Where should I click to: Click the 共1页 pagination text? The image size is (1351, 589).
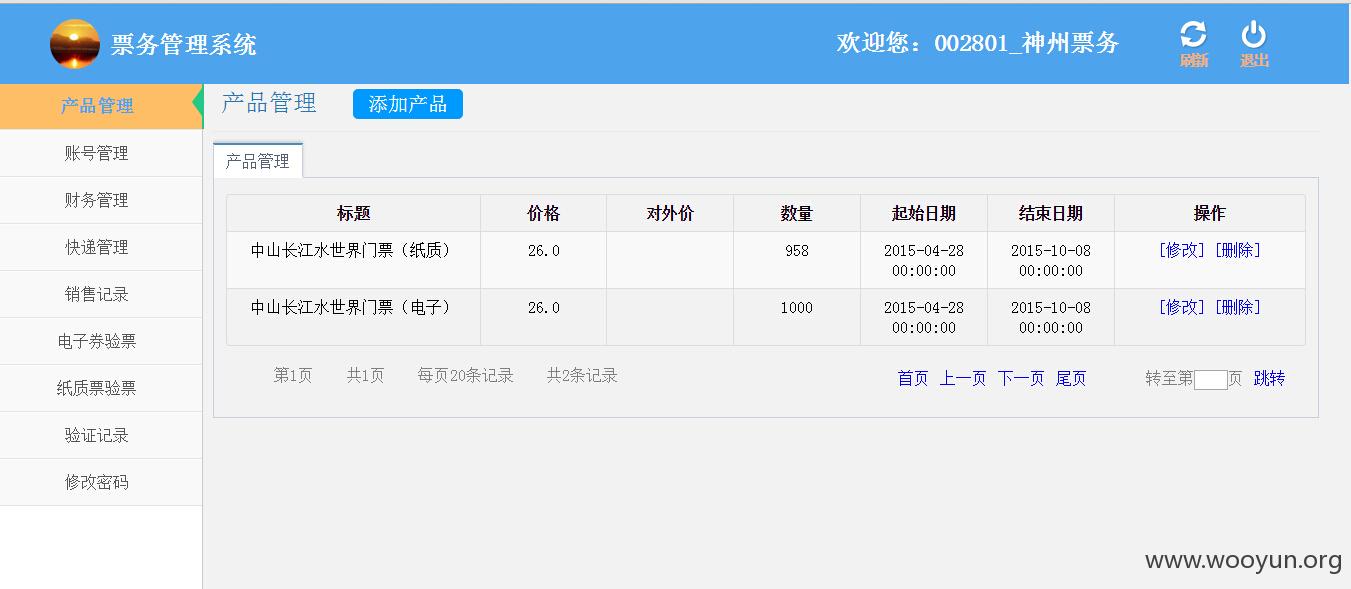(366, 375)
